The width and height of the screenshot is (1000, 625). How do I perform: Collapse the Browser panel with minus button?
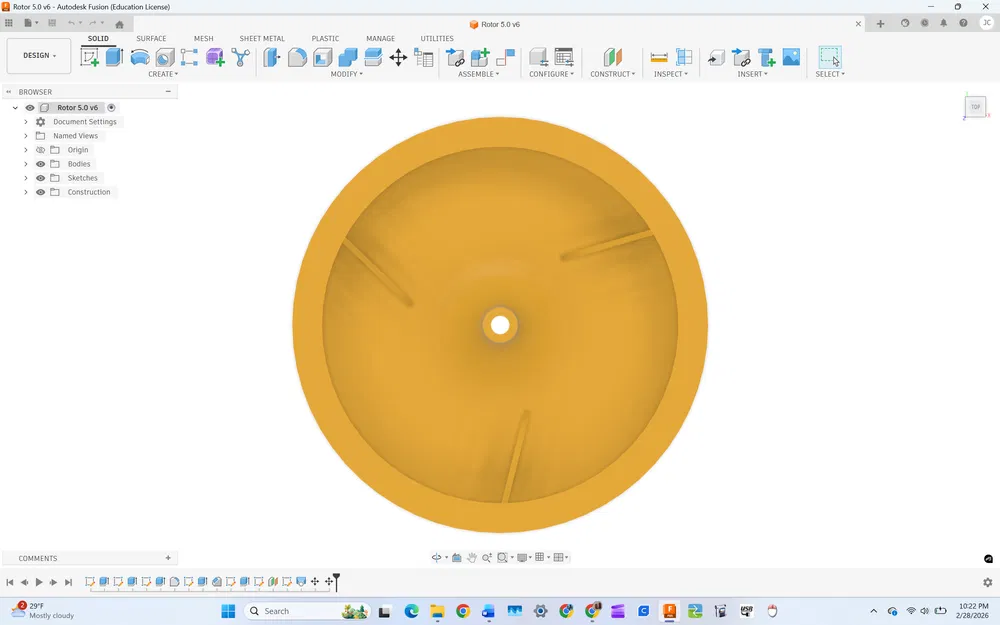[168, 92]
